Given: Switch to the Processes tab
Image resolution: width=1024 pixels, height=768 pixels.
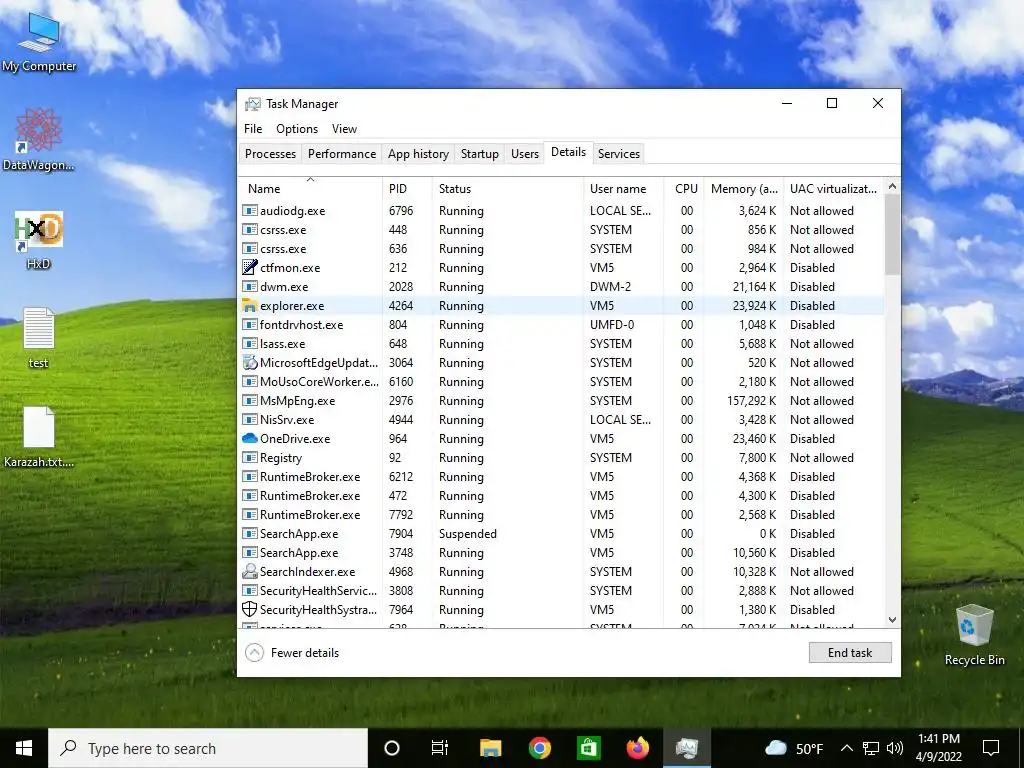Looking at the screenshot, I should point(270,153).
